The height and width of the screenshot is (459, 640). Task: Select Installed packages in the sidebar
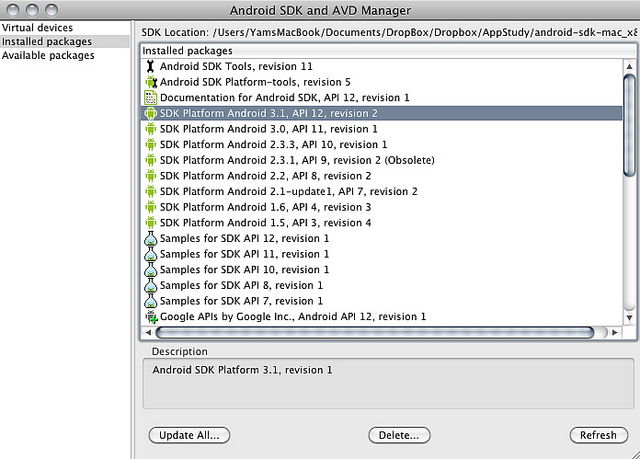click(64, 42)
